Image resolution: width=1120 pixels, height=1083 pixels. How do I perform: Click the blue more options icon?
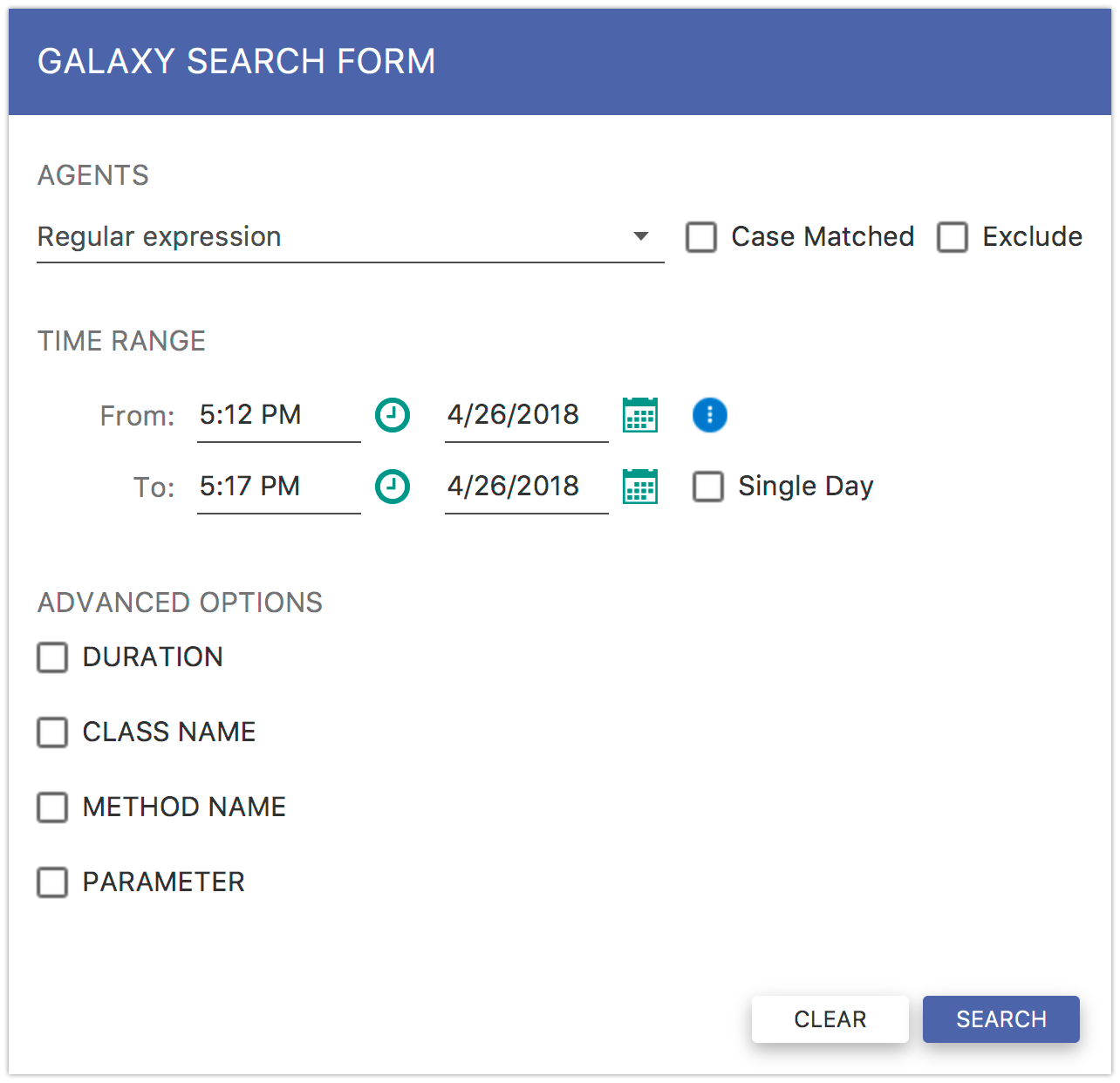tap(710, 415)
